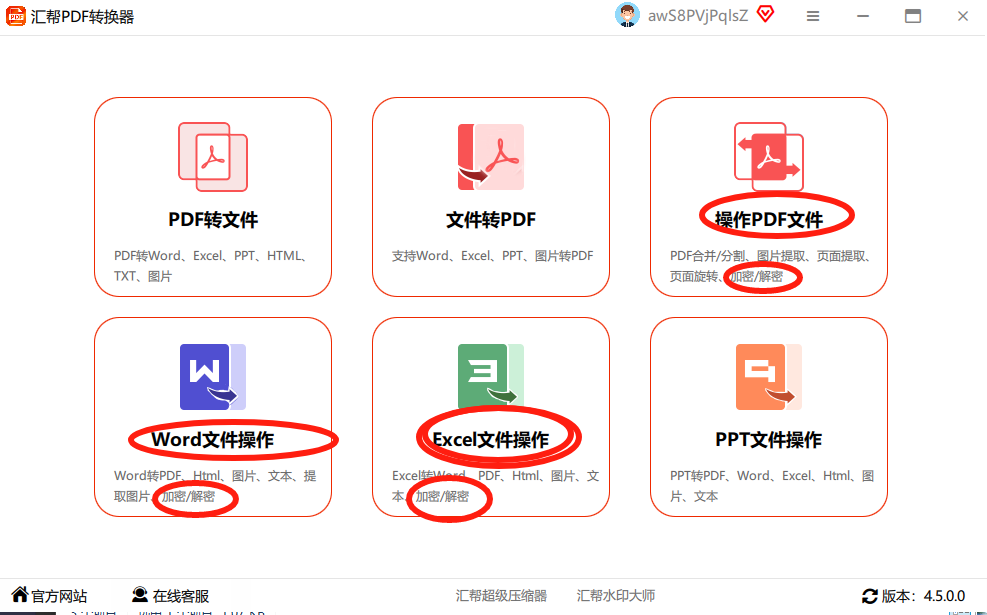The height and width of the screenshot is (615, 987).
Task: Click the 汇帮PDF转换器 window title text
Action: coord(82,17)
